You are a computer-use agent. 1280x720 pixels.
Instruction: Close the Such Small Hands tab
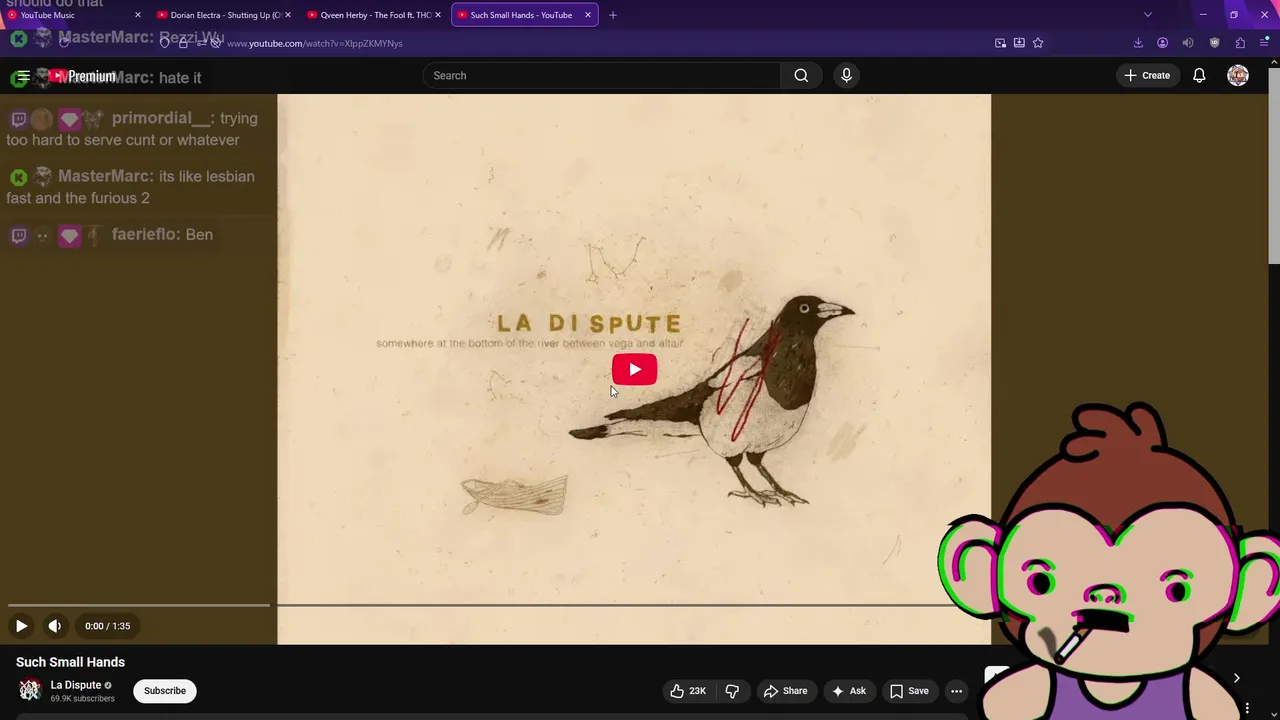[587, 15]
